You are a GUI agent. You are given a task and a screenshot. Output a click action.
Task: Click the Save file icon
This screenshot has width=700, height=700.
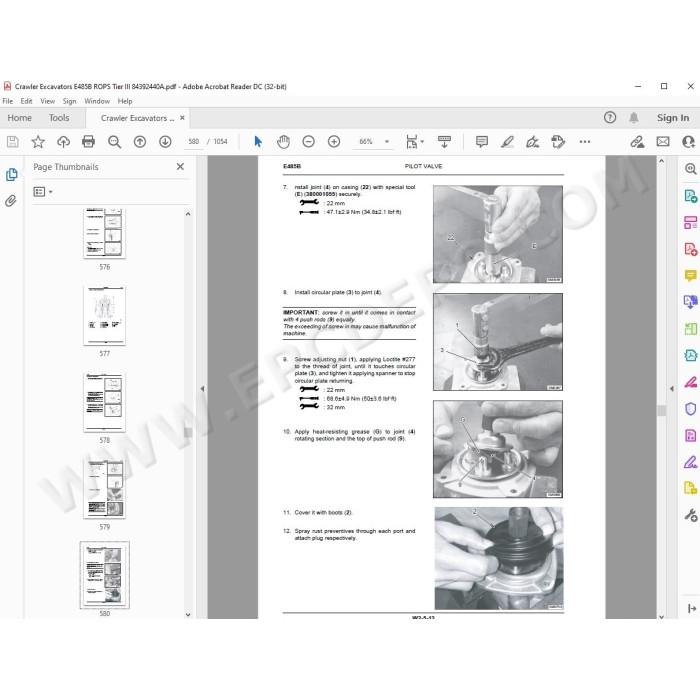pyautogui.click(x=12, y=142)
